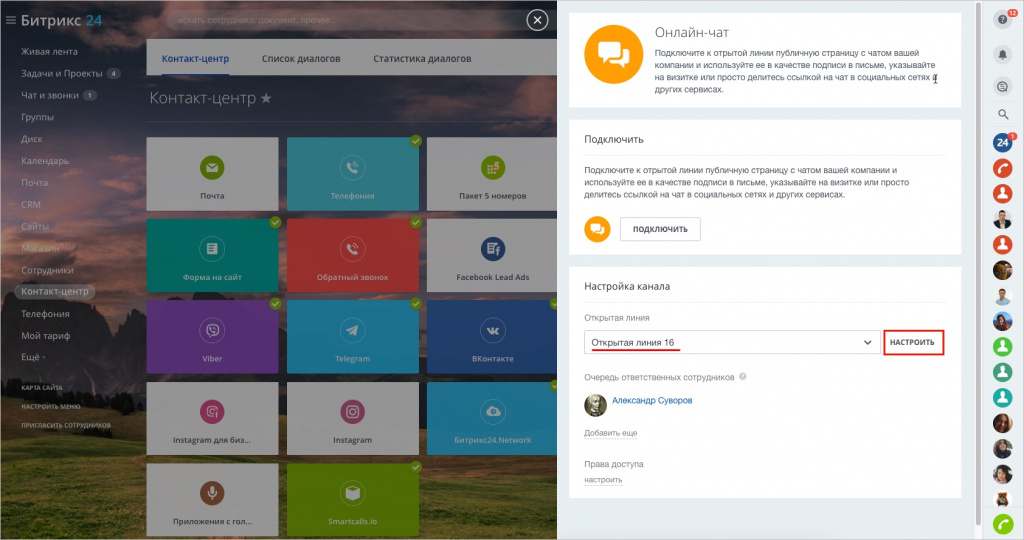Open the Telegram channel tile
The width and height of the screenshot is (1024, 540).
pos(353,337)
